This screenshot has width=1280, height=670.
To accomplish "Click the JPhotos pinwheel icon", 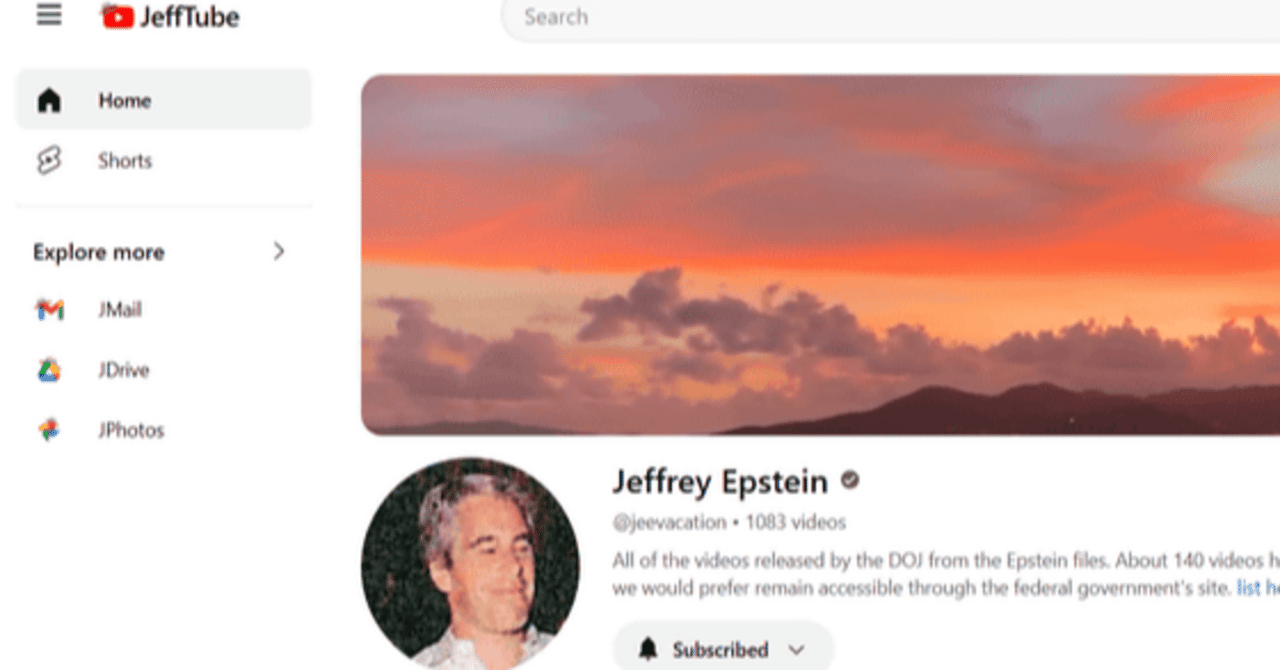I will pyautogui.click(x=49, y=430).
